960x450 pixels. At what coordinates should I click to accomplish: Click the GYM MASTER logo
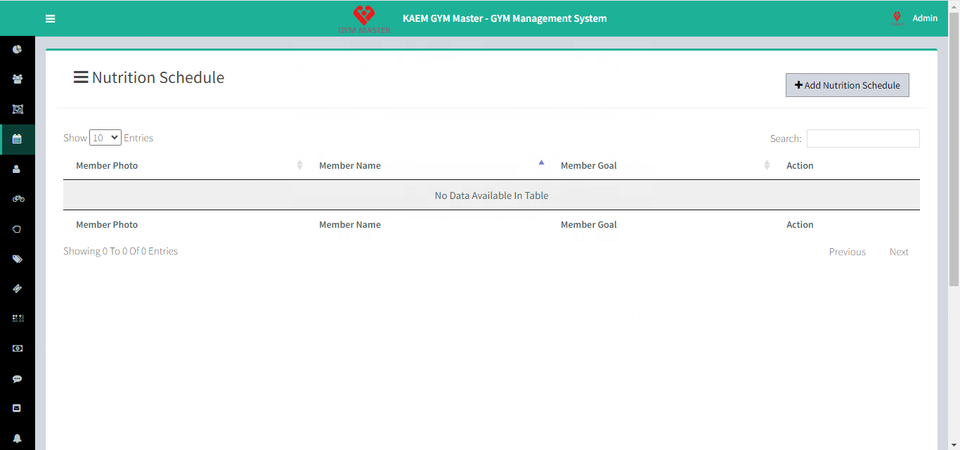pyautogui.click(x=364, y=19)
